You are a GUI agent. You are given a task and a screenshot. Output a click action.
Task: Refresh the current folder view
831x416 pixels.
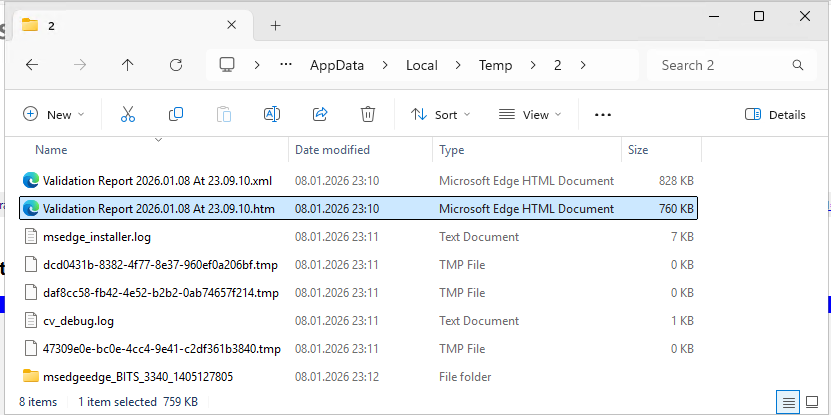(x=176, y=65)
